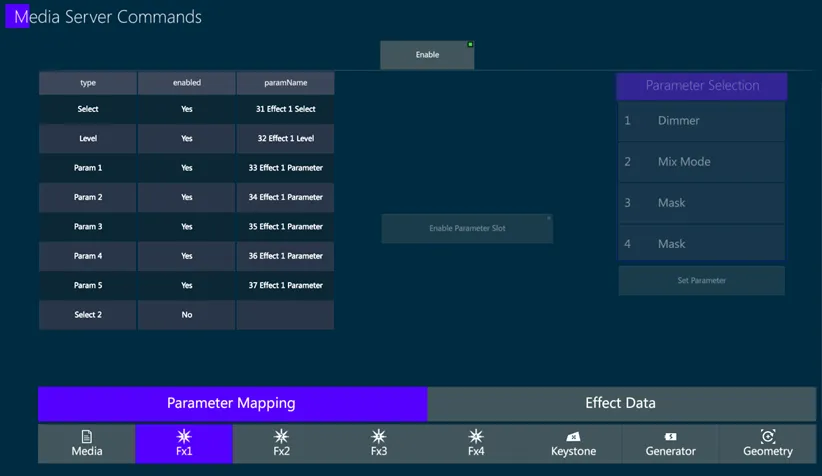Click the type column header
This screenshot has width=822, height=476.
pos(88,83)
